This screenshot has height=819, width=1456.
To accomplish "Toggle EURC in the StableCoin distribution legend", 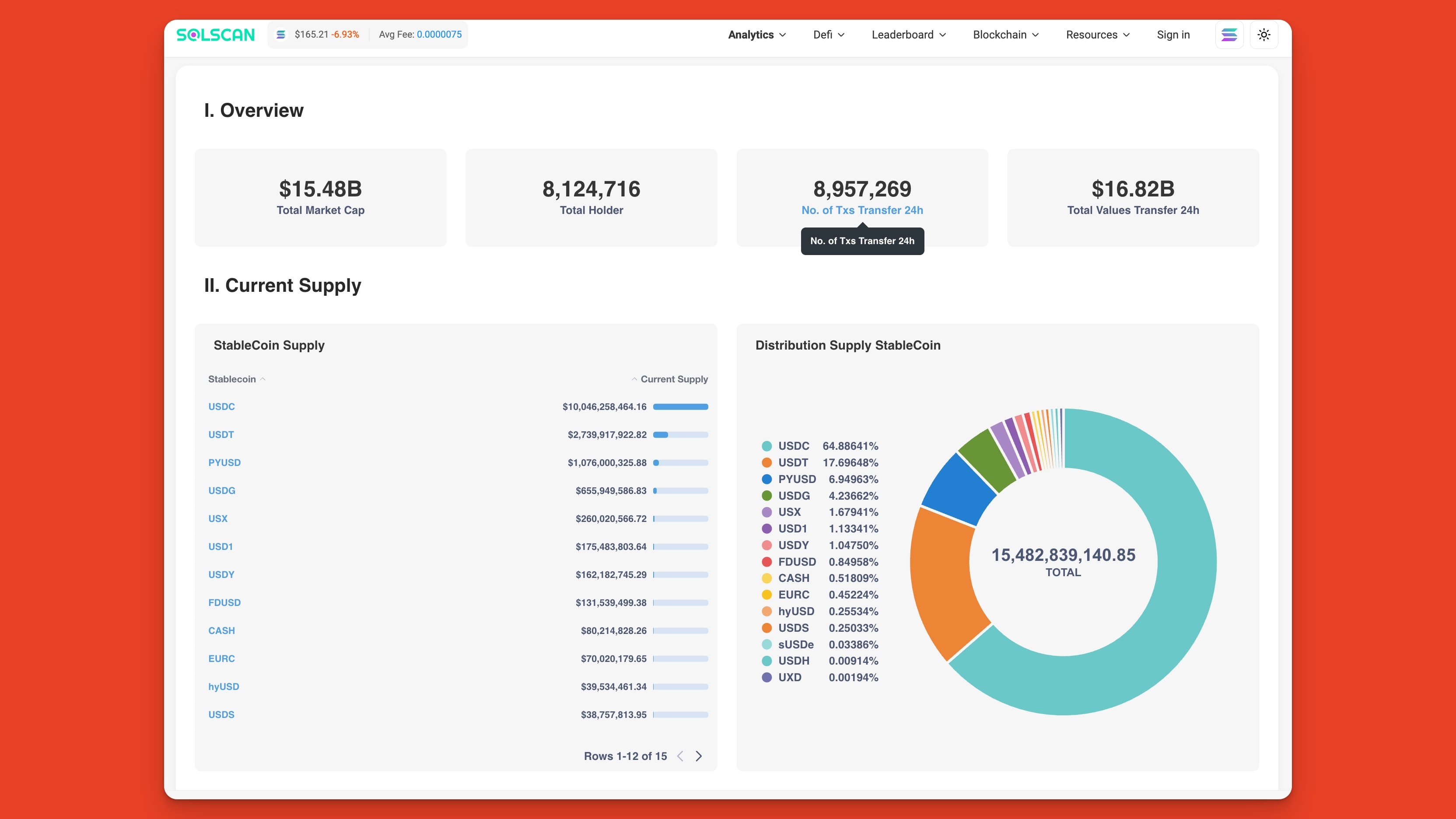I will coord(794,595).
